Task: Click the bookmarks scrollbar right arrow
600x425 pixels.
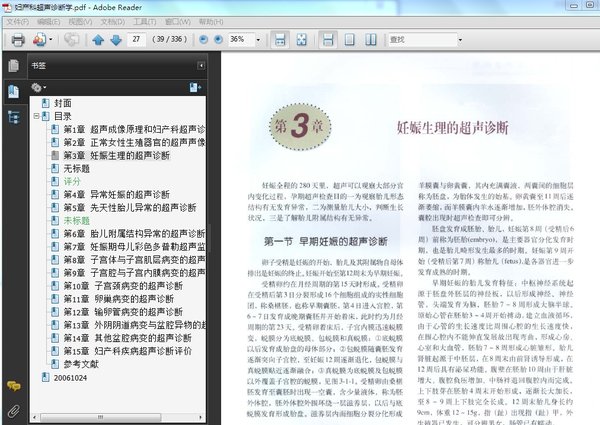Action: [201, 417]
